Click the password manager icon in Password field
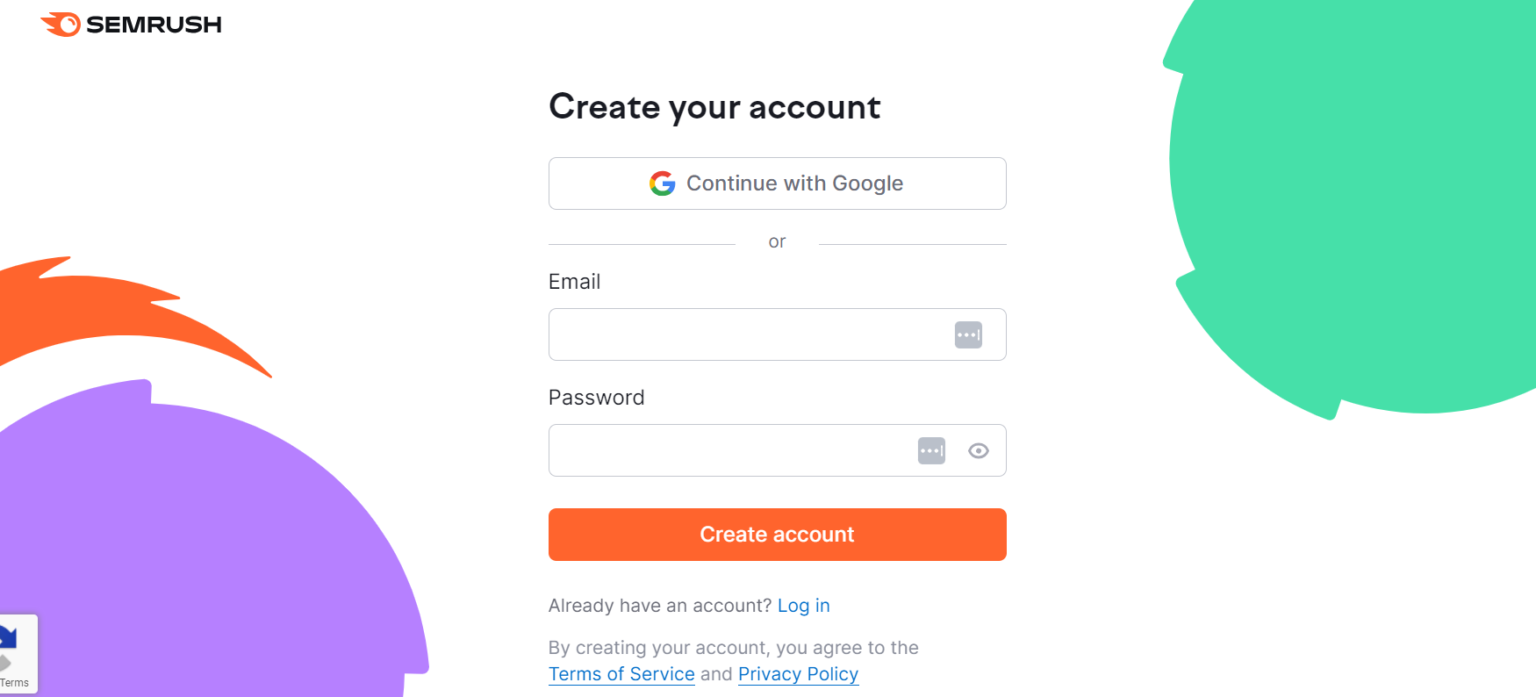 931,450
